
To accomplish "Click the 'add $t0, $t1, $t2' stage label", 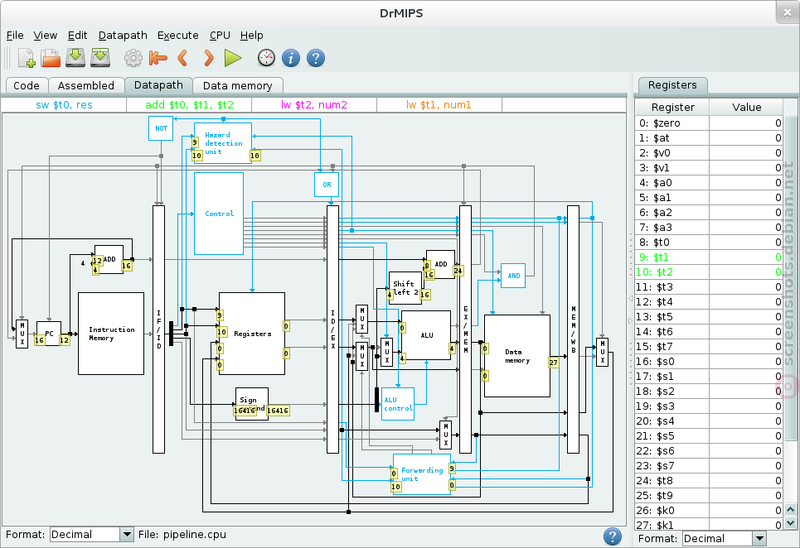I will 189,105.
